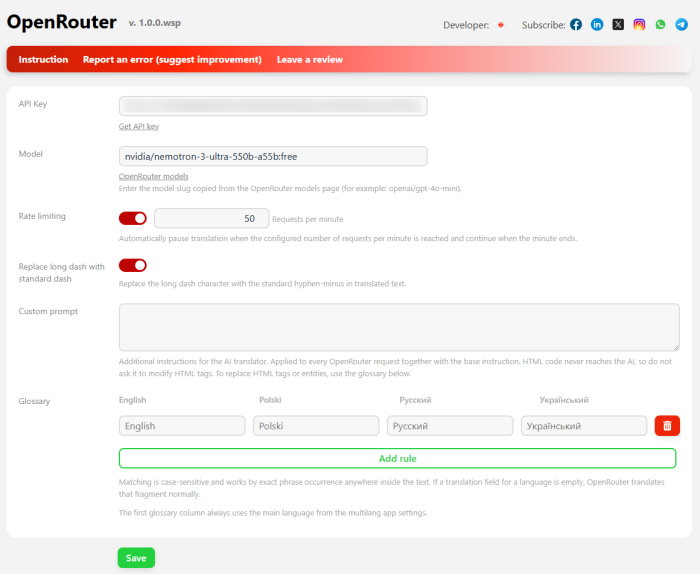Click the Polski column header
Image resolution: width=700 pixels, height=574 pixels.
click(270, 400)
